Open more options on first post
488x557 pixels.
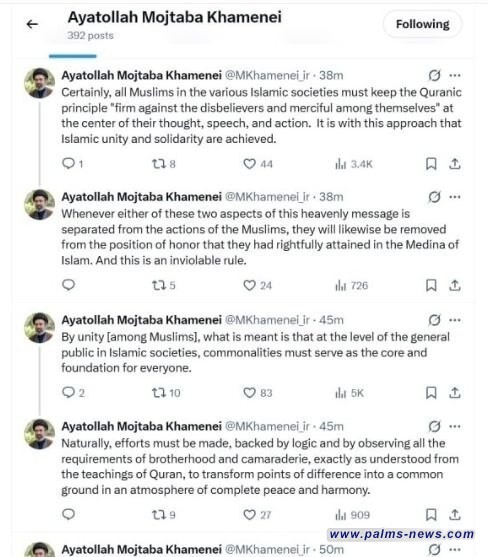pos(455,75)
